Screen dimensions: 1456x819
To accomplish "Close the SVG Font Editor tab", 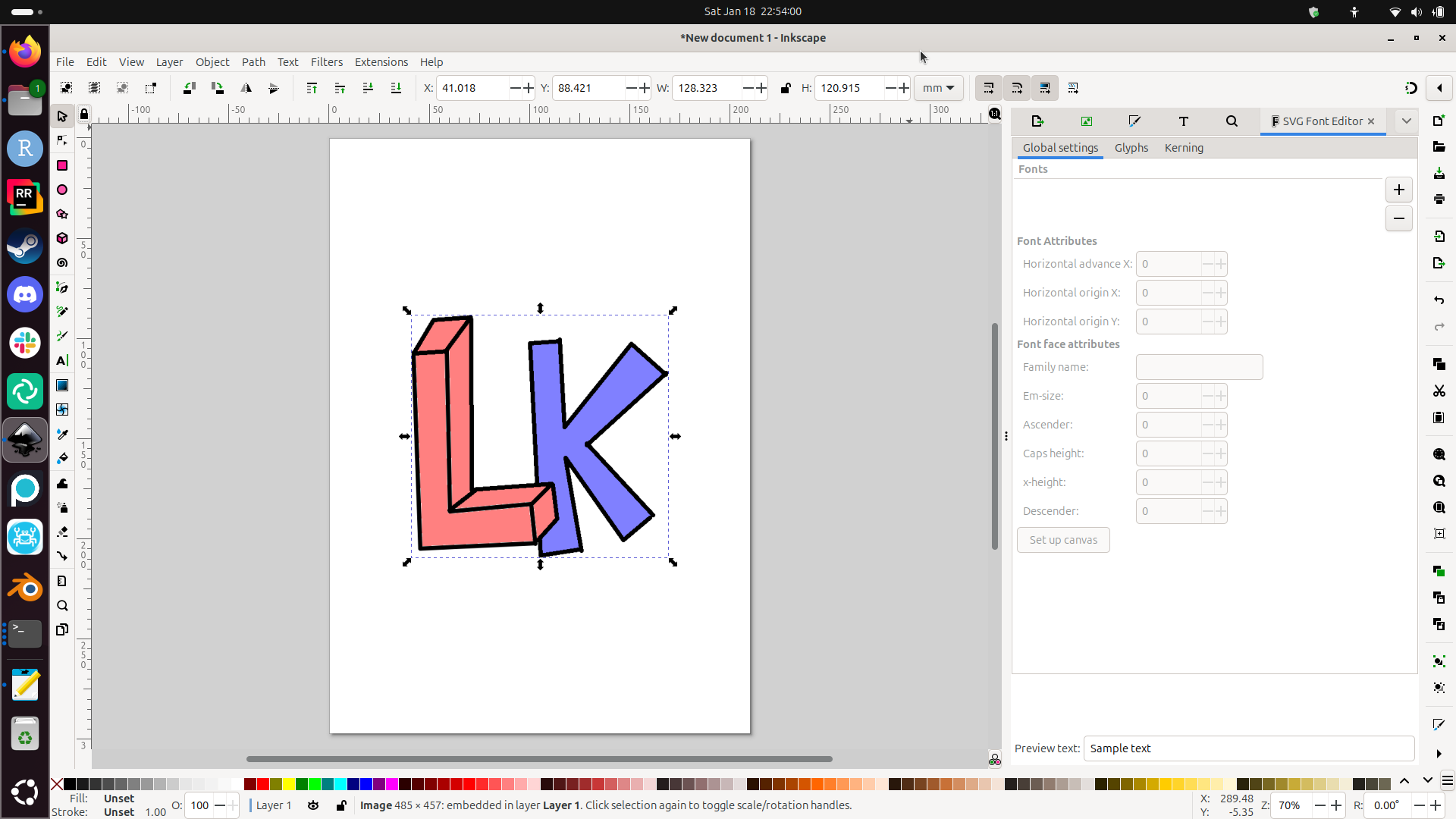I will coord(1371,121).
